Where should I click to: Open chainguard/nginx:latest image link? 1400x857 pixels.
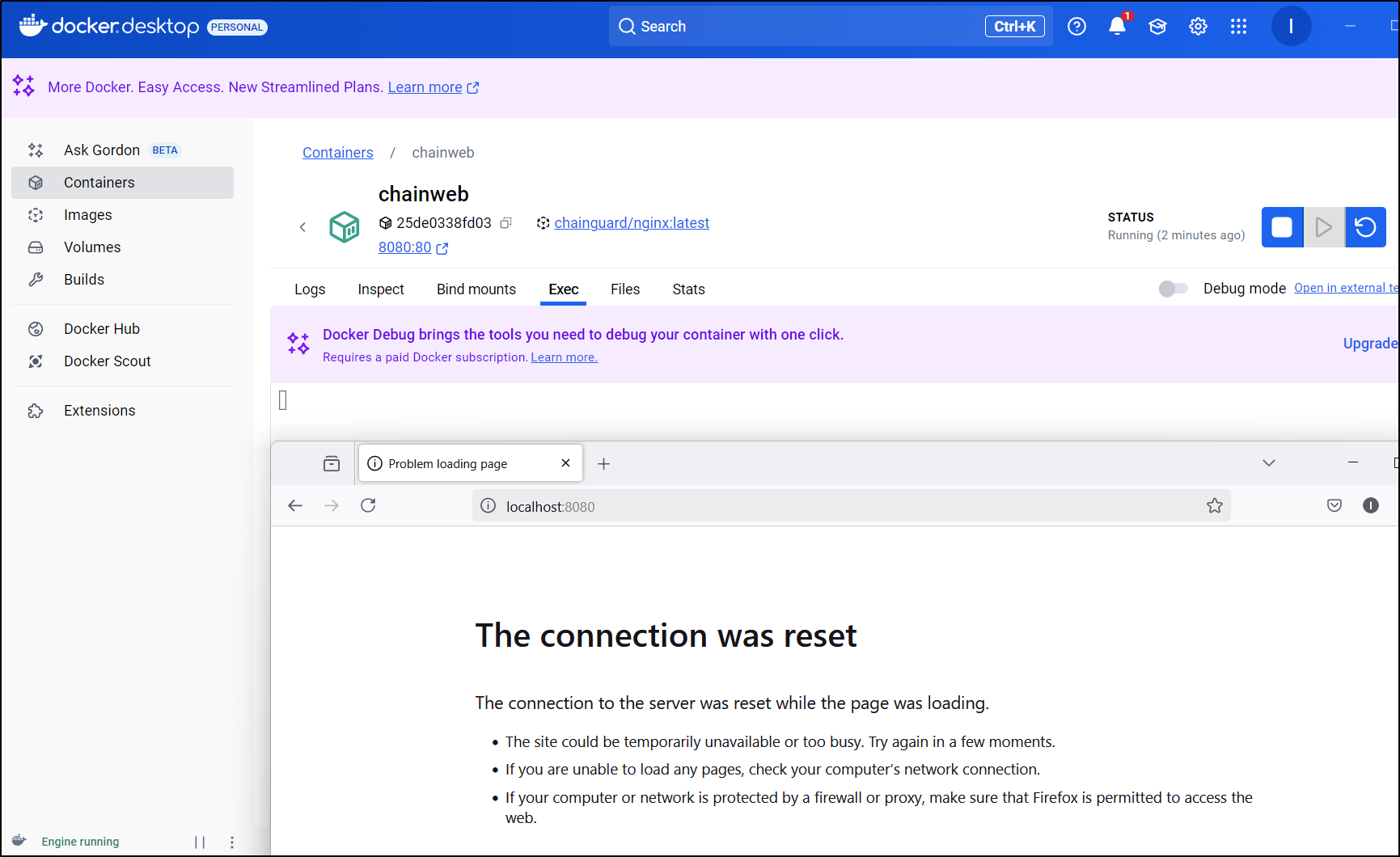pyautogui.click(x=632, y=223)
